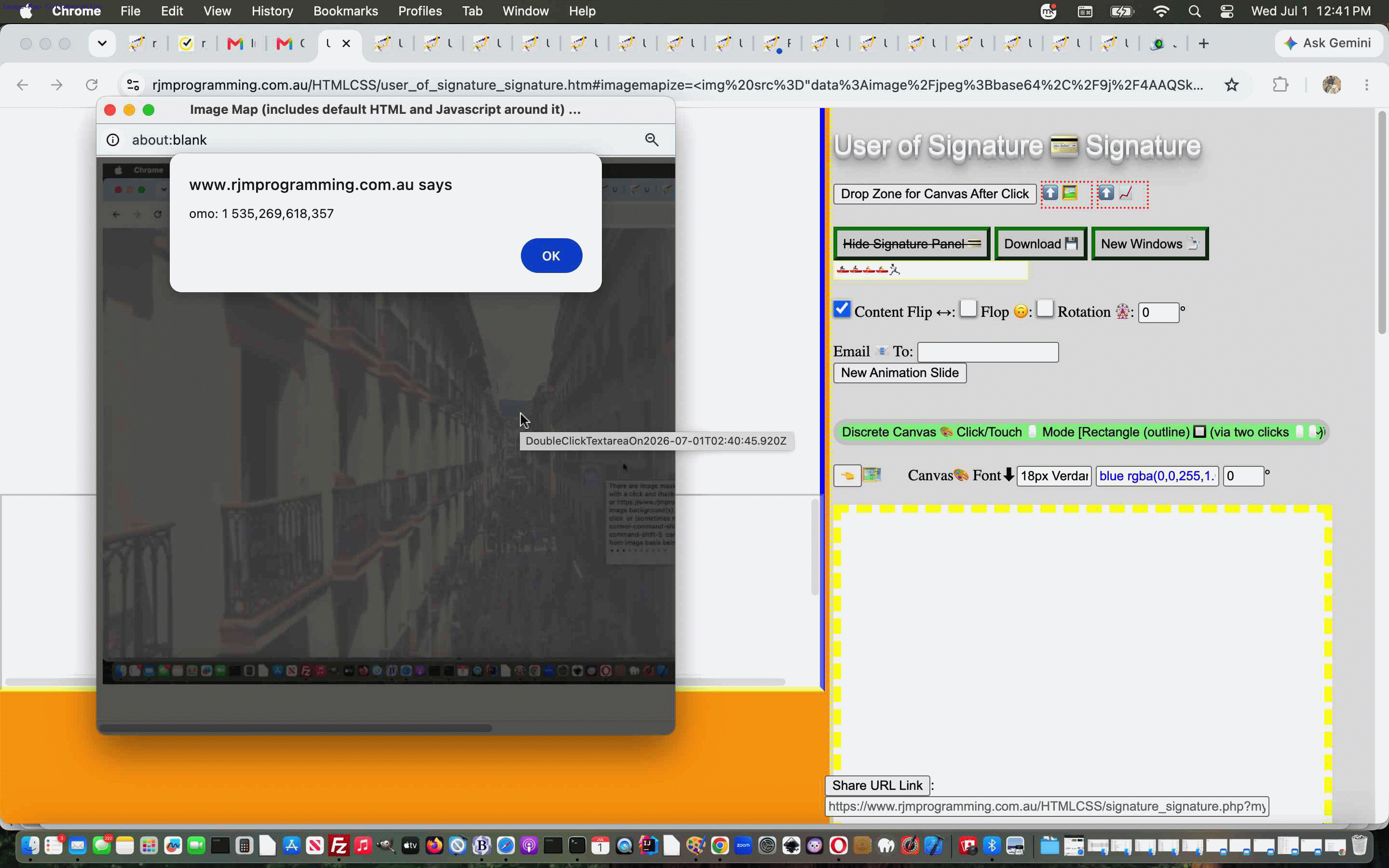1389x868 pixels.
Task: Open Safari from the Dock
Action: click(x=505, y=846)
